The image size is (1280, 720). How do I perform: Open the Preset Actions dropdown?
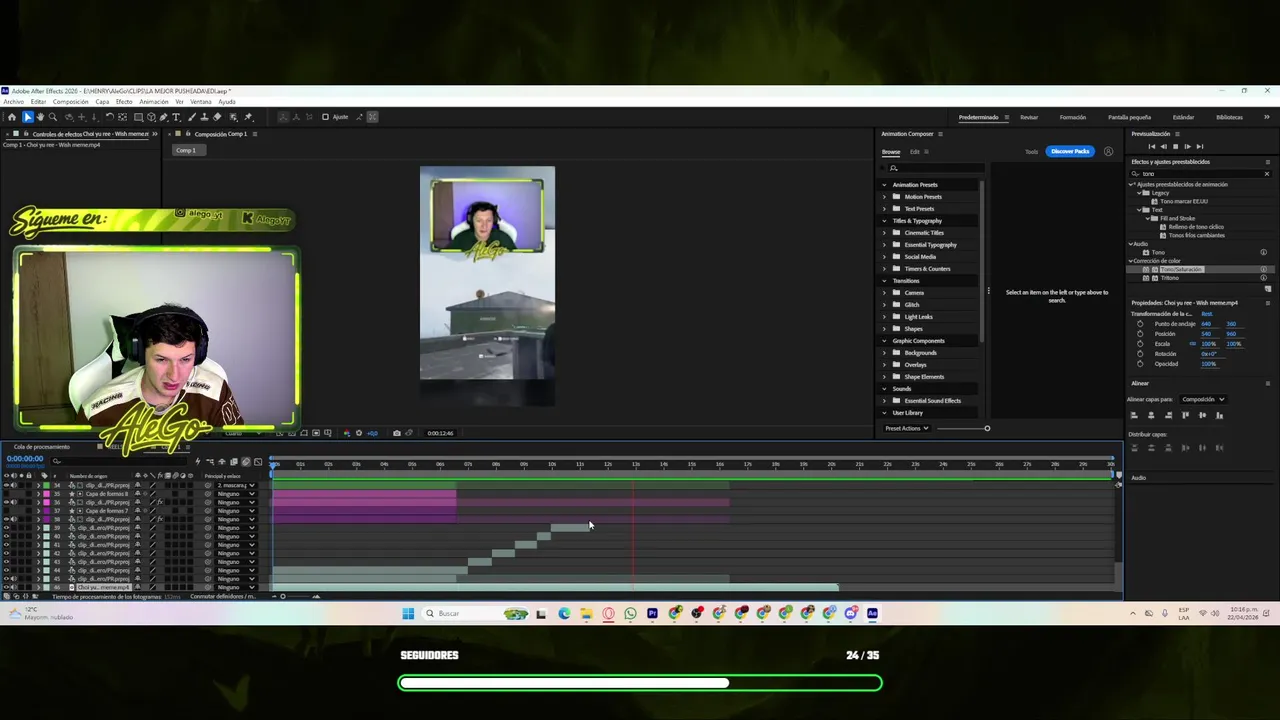906,428
